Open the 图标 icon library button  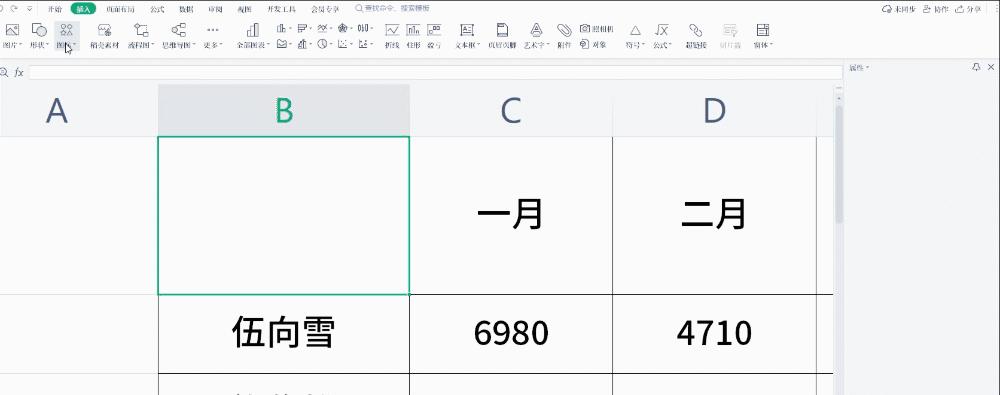click(x=66, y=36)
